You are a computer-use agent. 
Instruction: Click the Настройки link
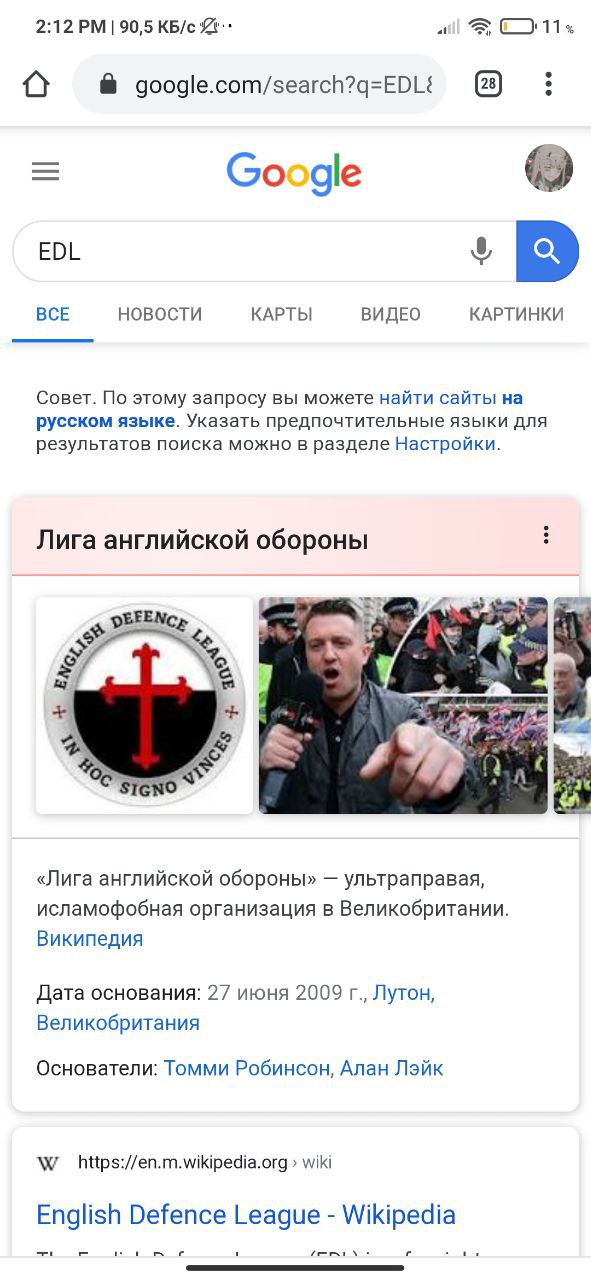click(x=446, y=444)
